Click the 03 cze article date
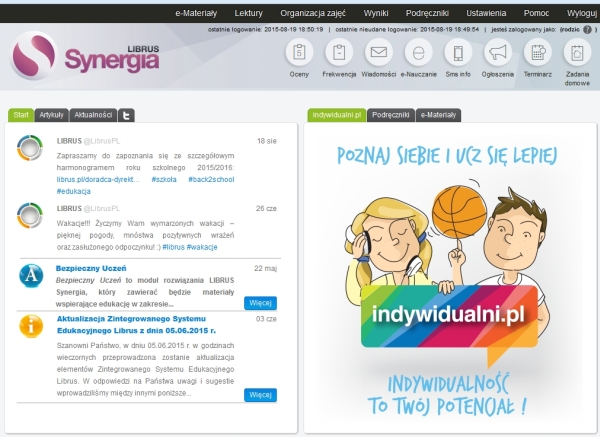 tap(266, 319)
